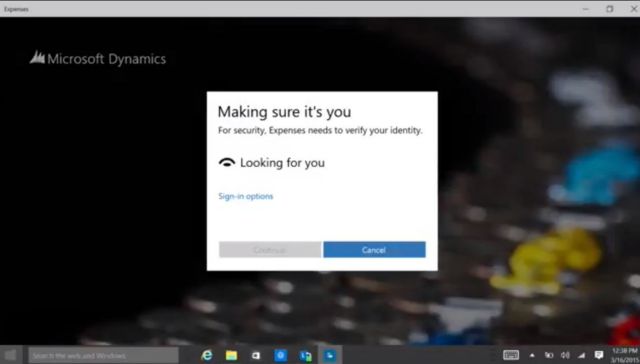Maximize the Expenses window

click(609, 9)
